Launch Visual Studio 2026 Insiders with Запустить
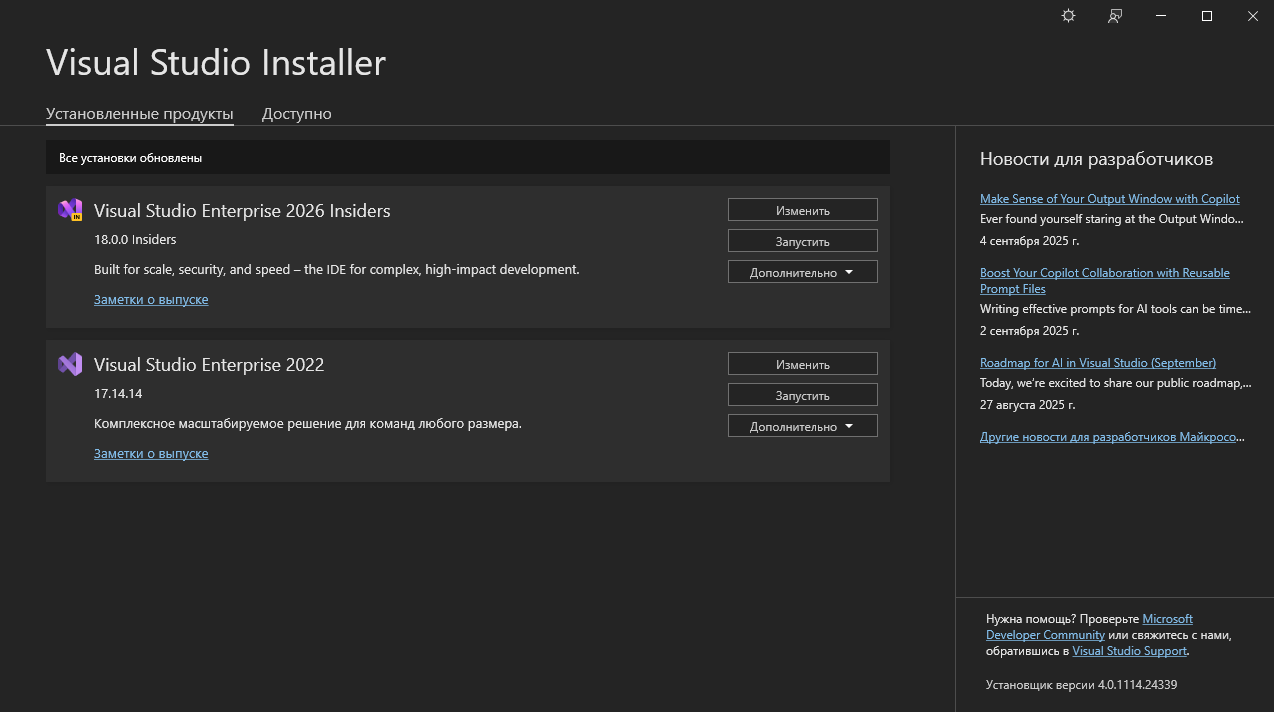This screenshot has height=712, width=1274. [803, 241]
